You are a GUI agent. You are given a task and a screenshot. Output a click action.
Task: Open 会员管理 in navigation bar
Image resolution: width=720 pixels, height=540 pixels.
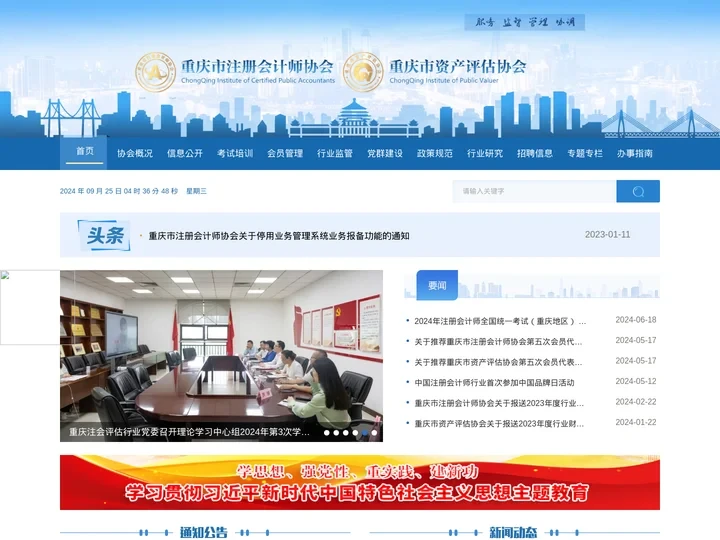285,153
